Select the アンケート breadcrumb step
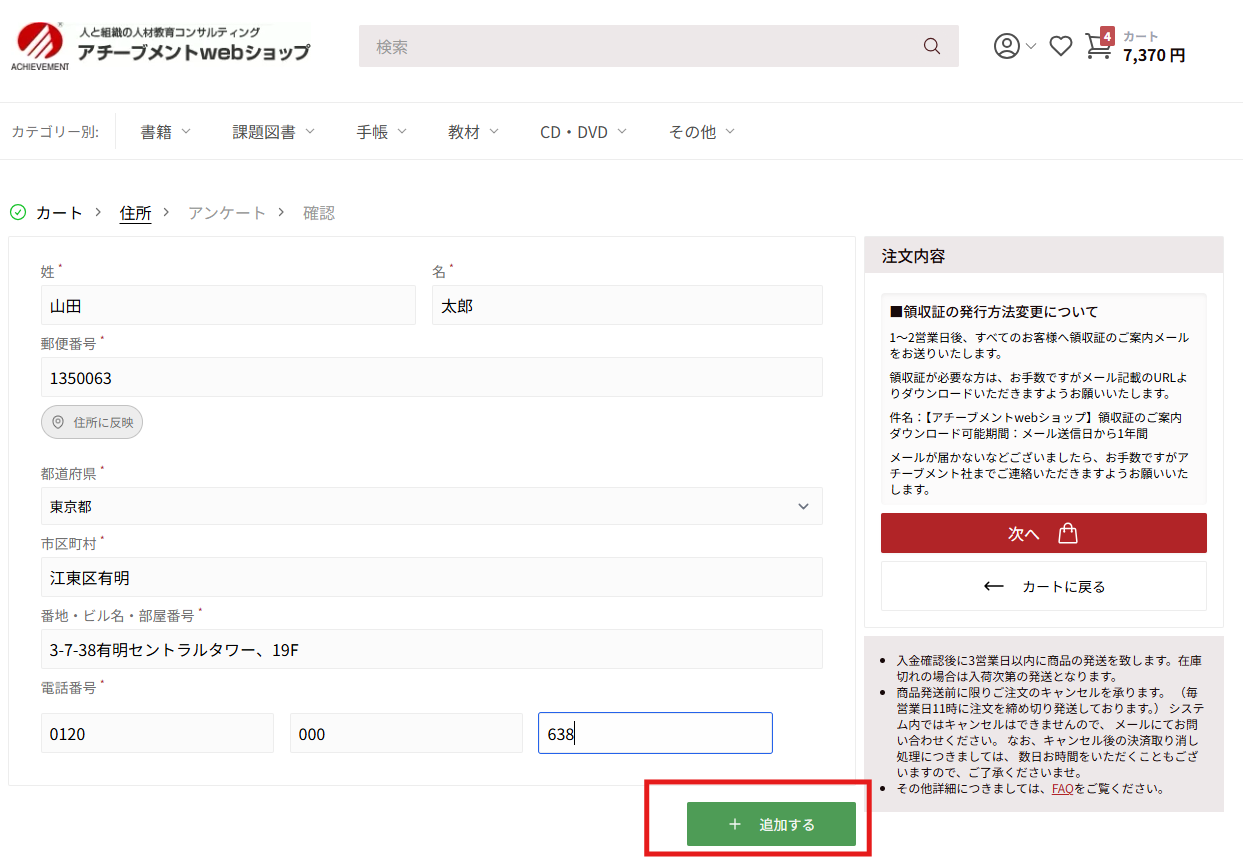 pos(227,213)
